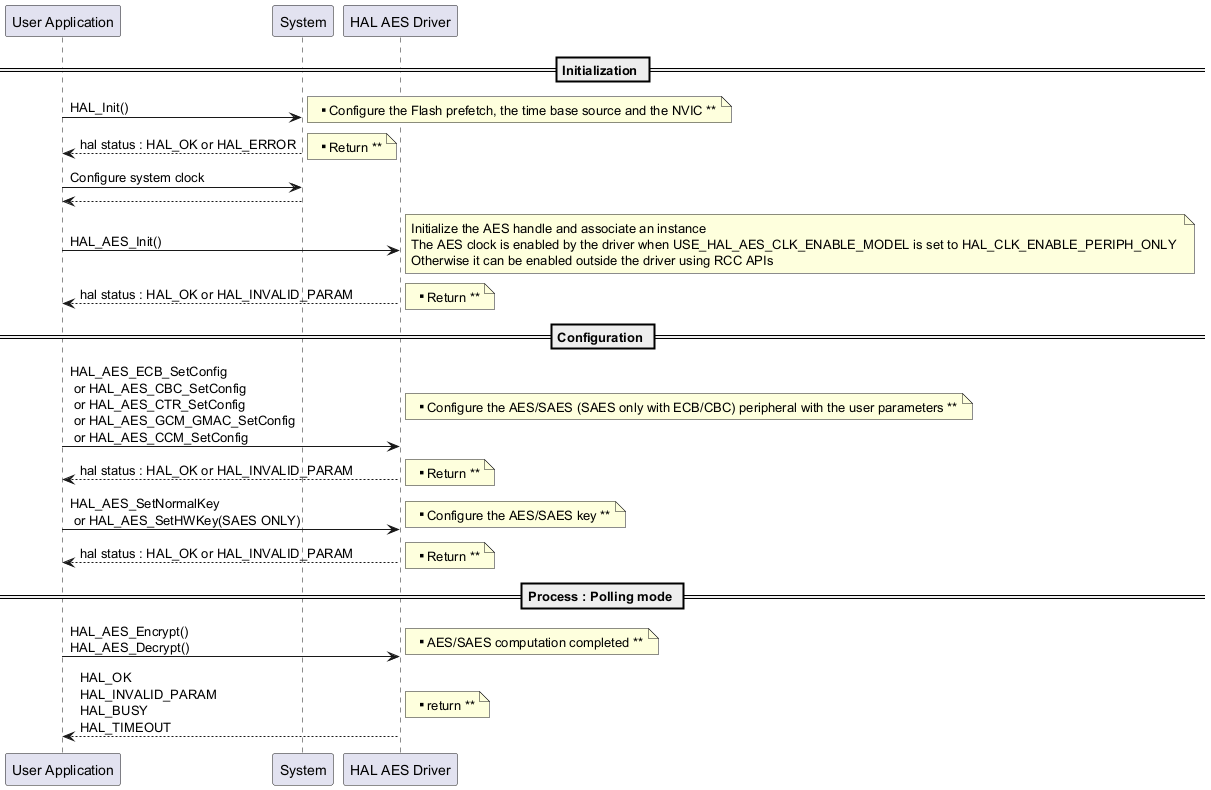Screen dimensions: 1211x790
Task: Select the bottom System participant box
Action: 303,770
